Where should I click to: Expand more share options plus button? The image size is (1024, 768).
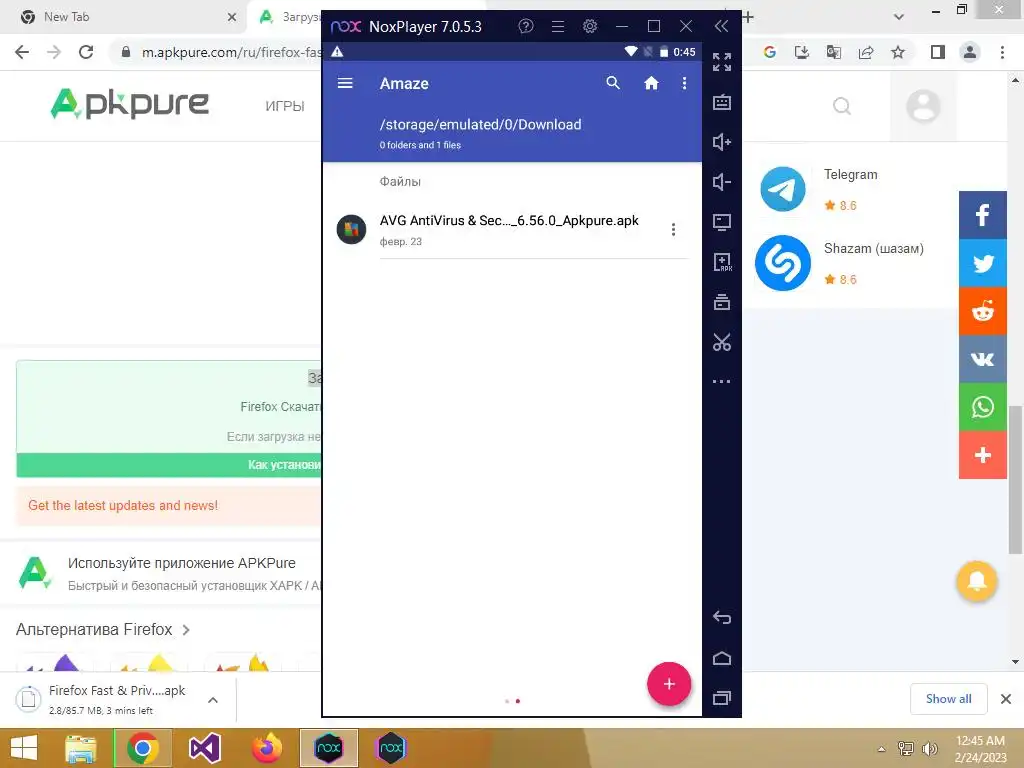pos(982,455)
